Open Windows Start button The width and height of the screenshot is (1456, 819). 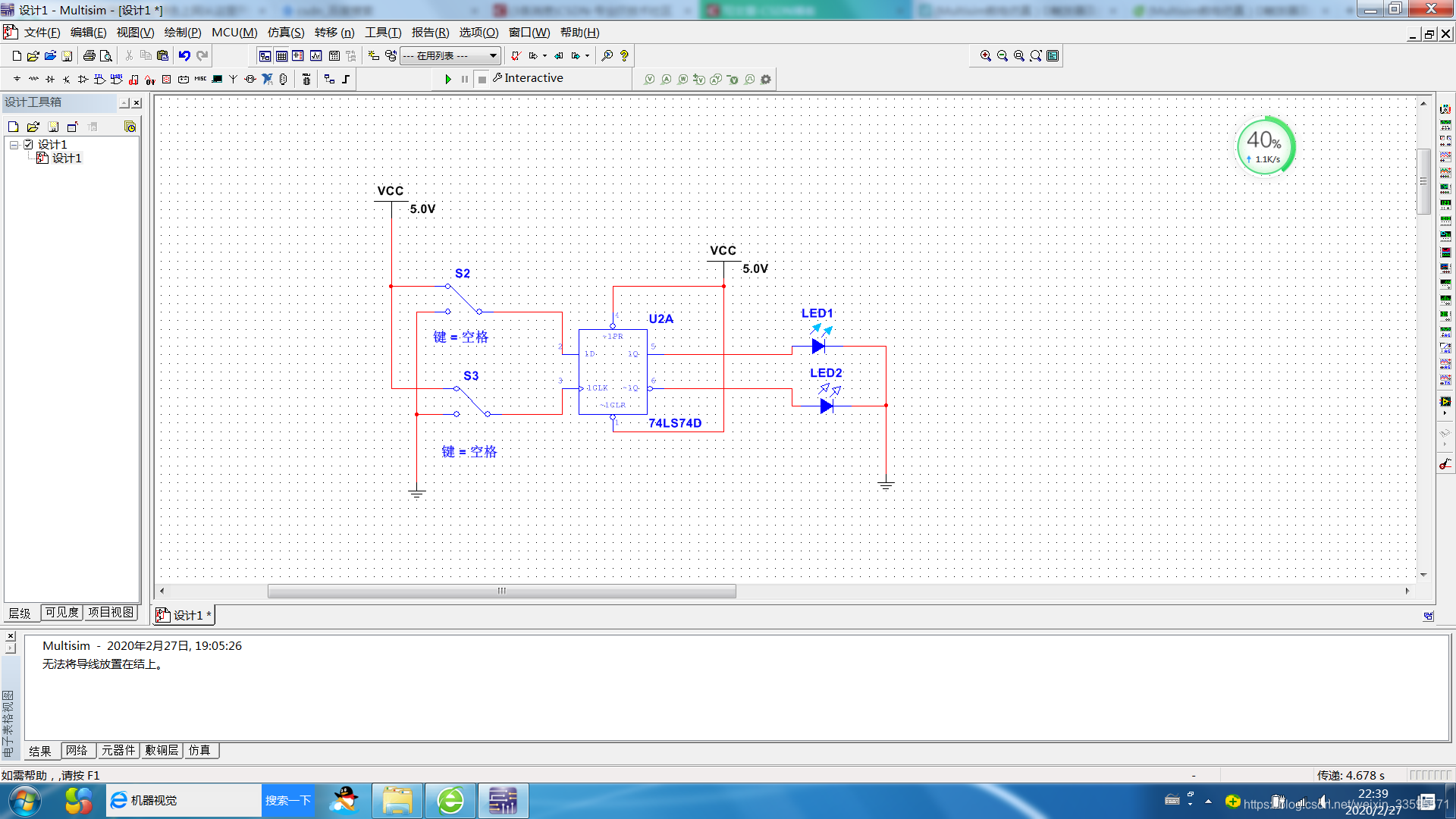(x=25, y=801)
